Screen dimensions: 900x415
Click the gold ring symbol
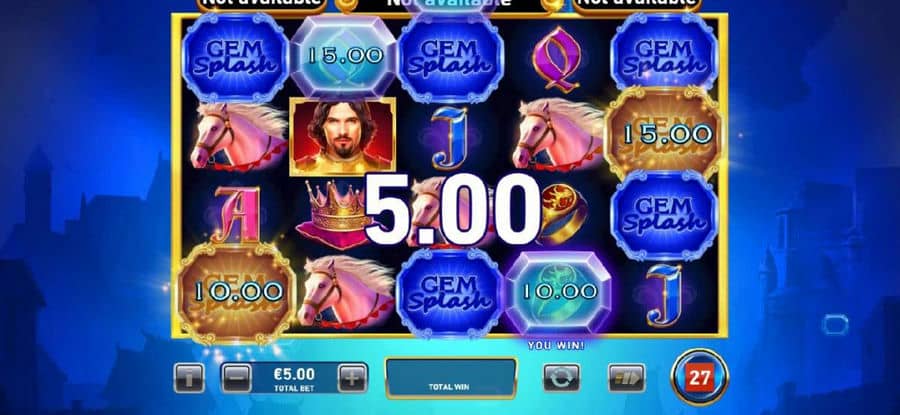click(x=562, y=214)
